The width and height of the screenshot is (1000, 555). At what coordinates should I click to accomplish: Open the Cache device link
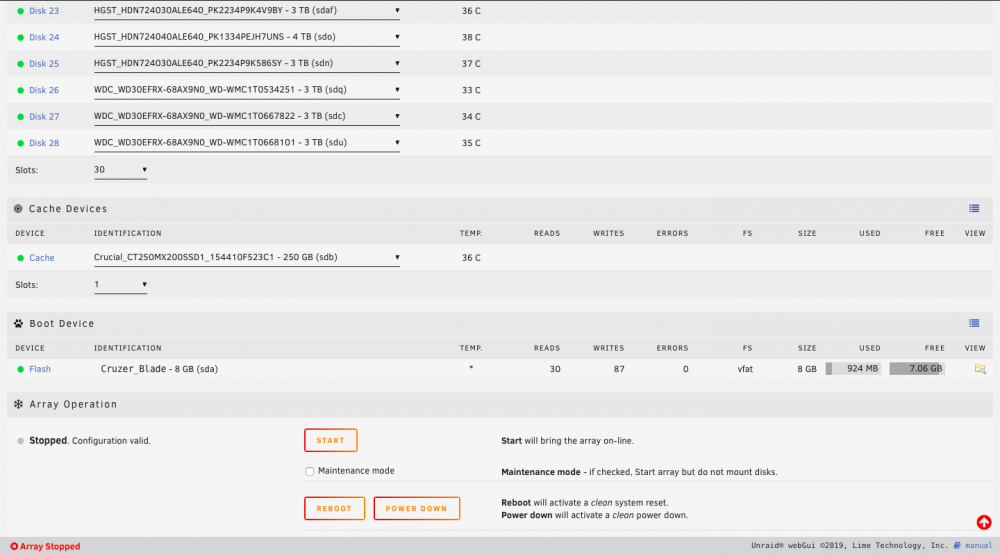(41, 258)
